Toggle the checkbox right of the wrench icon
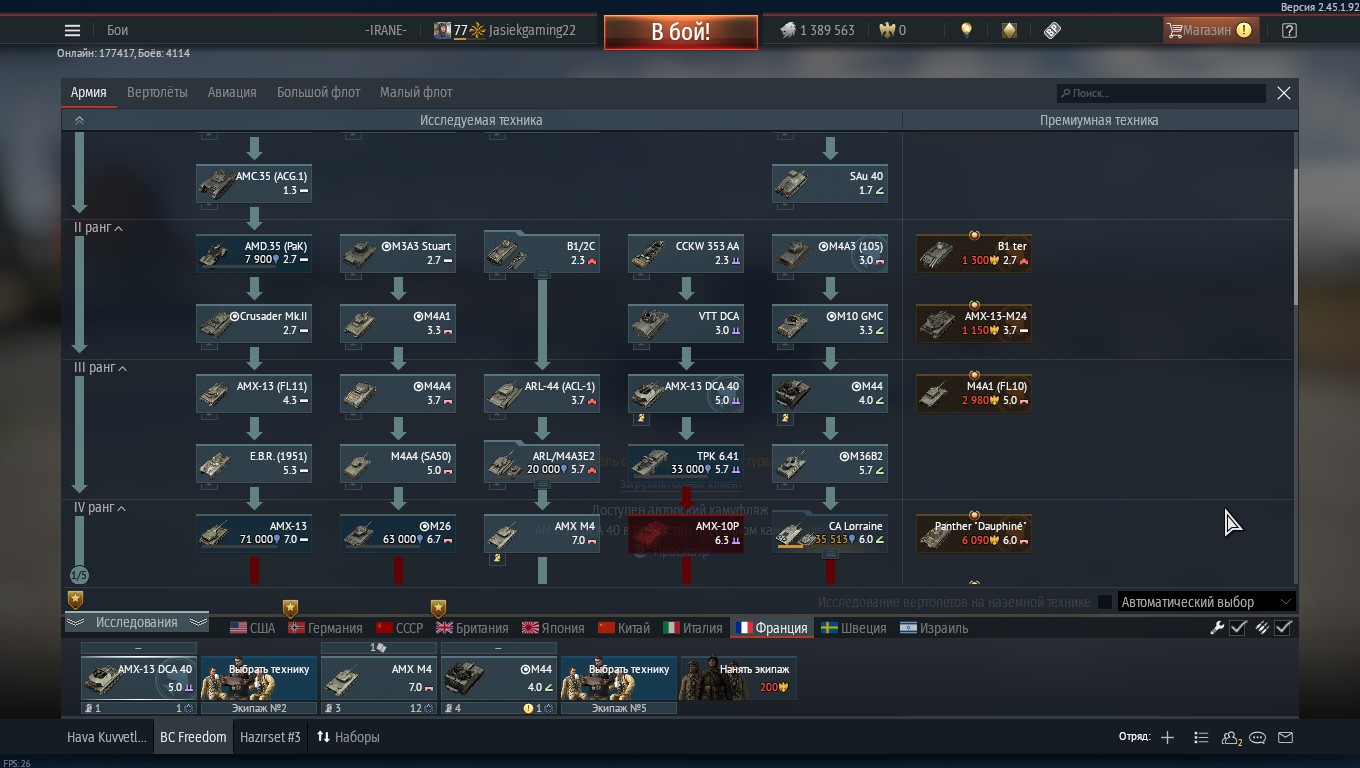Viewport: 1360px width, 768px height. (1238, 628)
